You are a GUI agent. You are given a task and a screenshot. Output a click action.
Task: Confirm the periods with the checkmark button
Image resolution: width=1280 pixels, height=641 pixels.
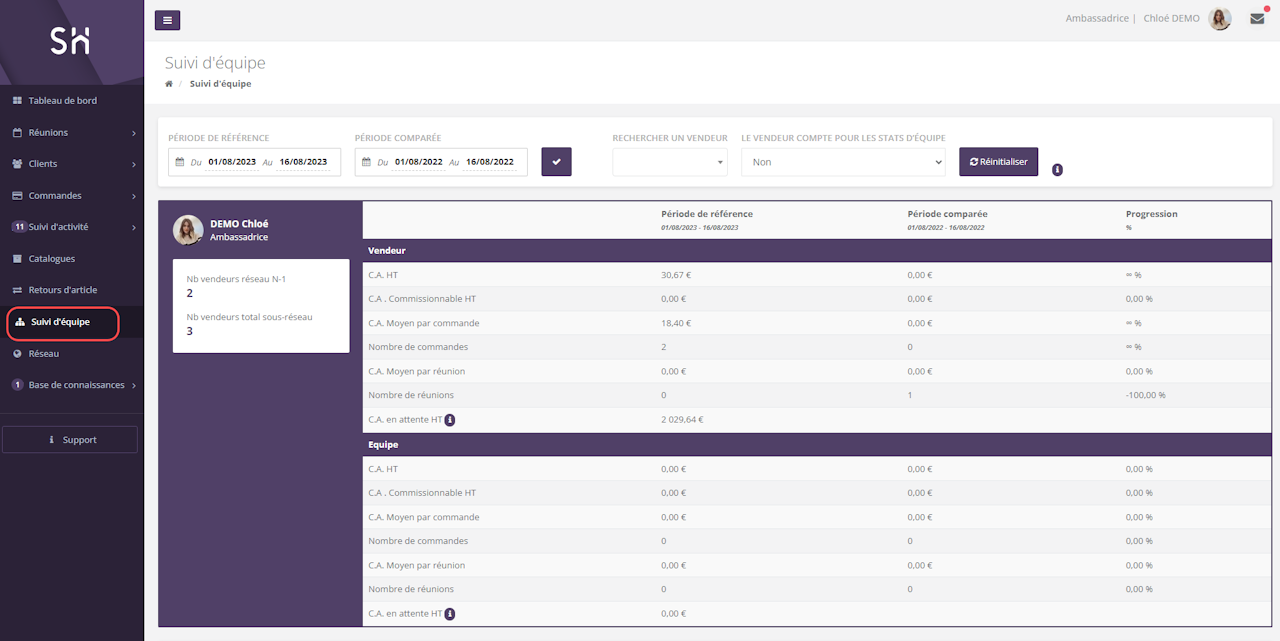point(556,162)
